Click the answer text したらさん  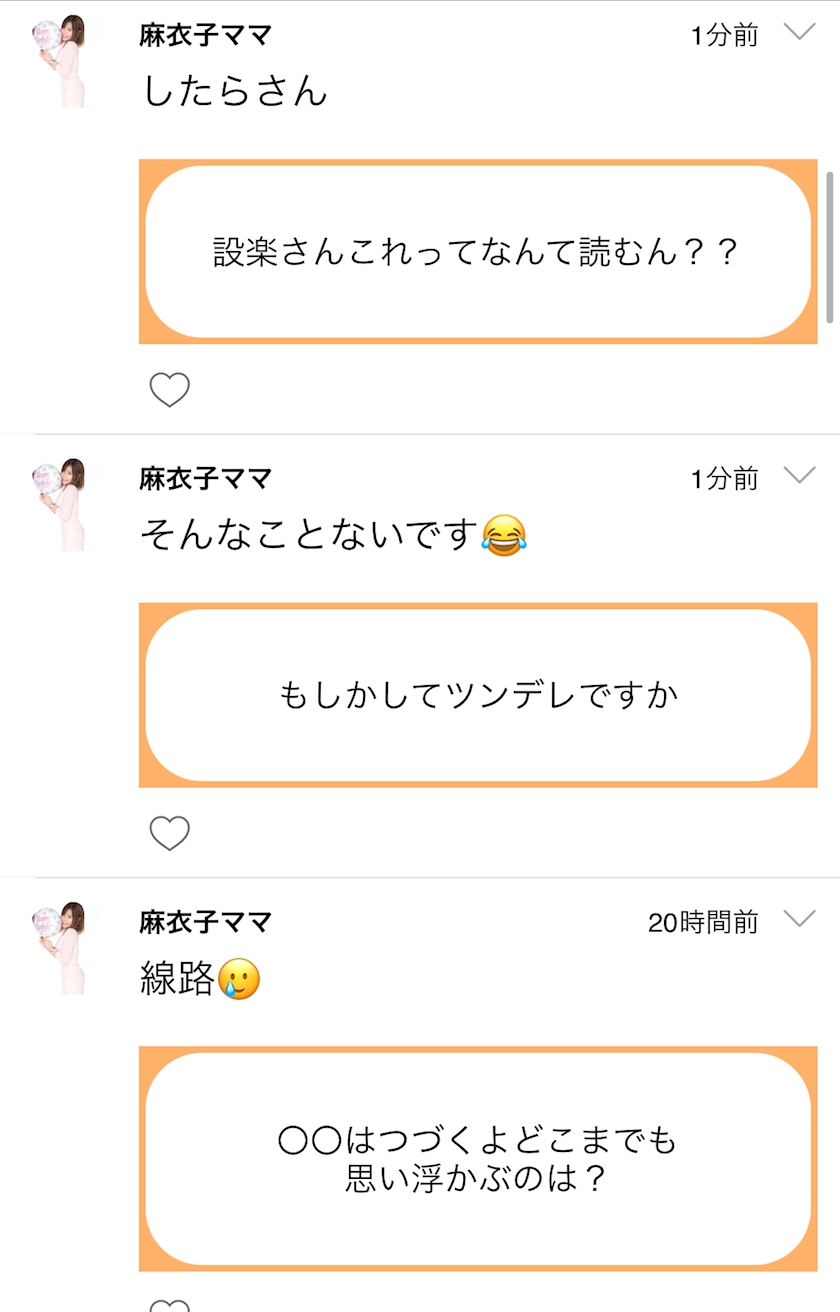click(x=235, y=92)
